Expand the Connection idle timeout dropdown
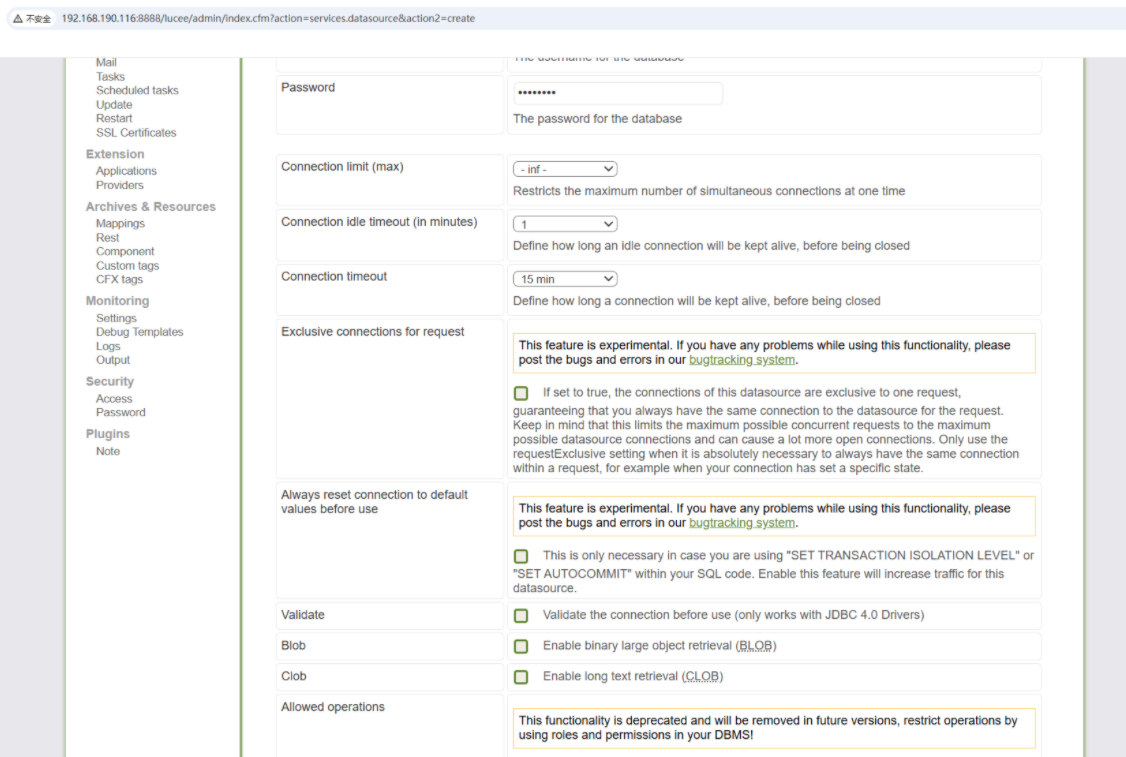1126x757 pixels. pos(565,224)
